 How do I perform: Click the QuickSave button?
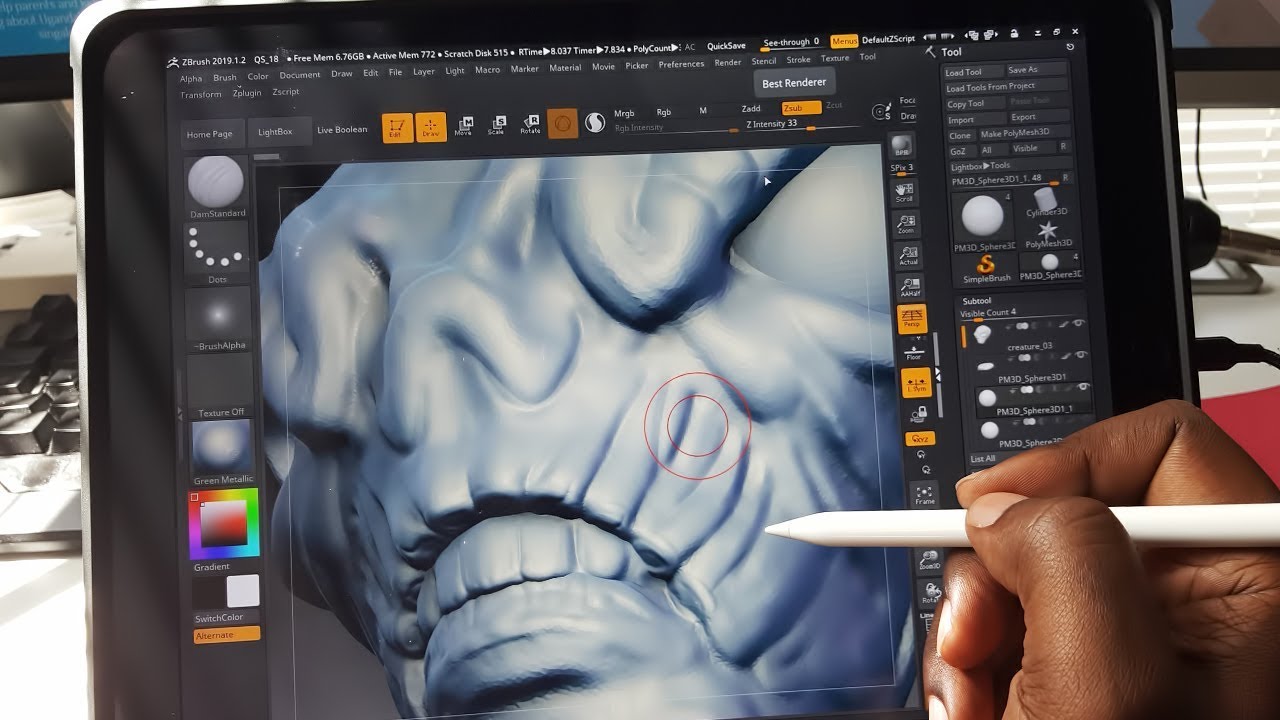coord(726,46)
